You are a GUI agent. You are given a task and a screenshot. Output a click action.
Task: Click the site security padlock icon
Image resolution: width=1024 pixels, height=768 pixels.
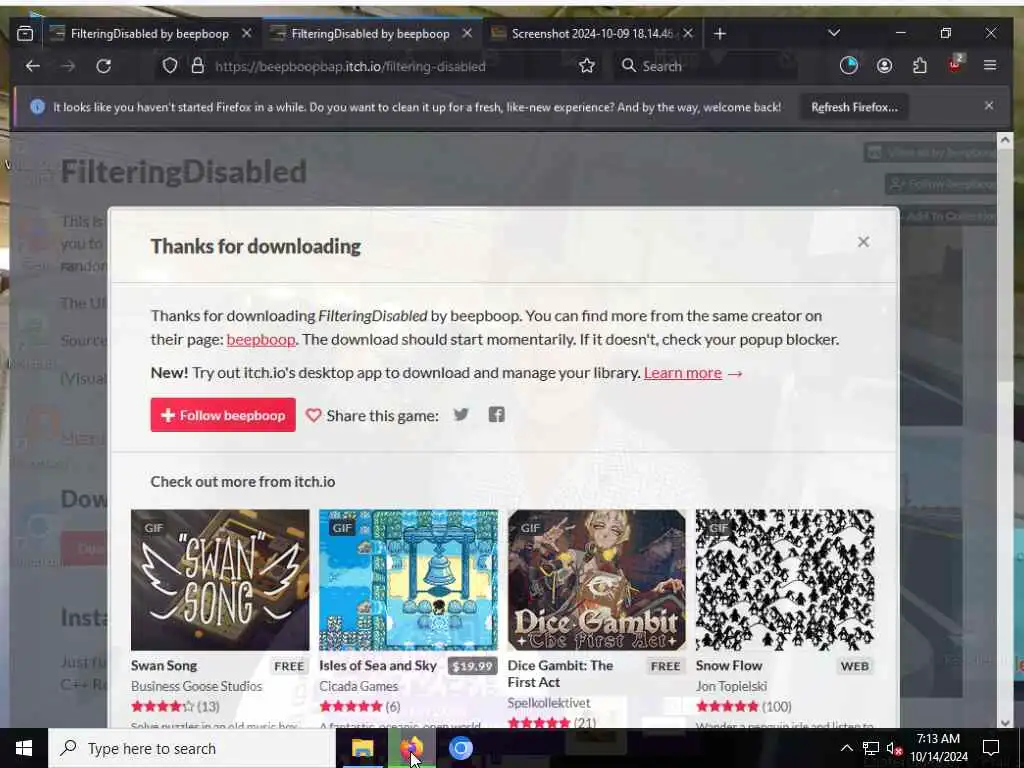pos(197,66)
